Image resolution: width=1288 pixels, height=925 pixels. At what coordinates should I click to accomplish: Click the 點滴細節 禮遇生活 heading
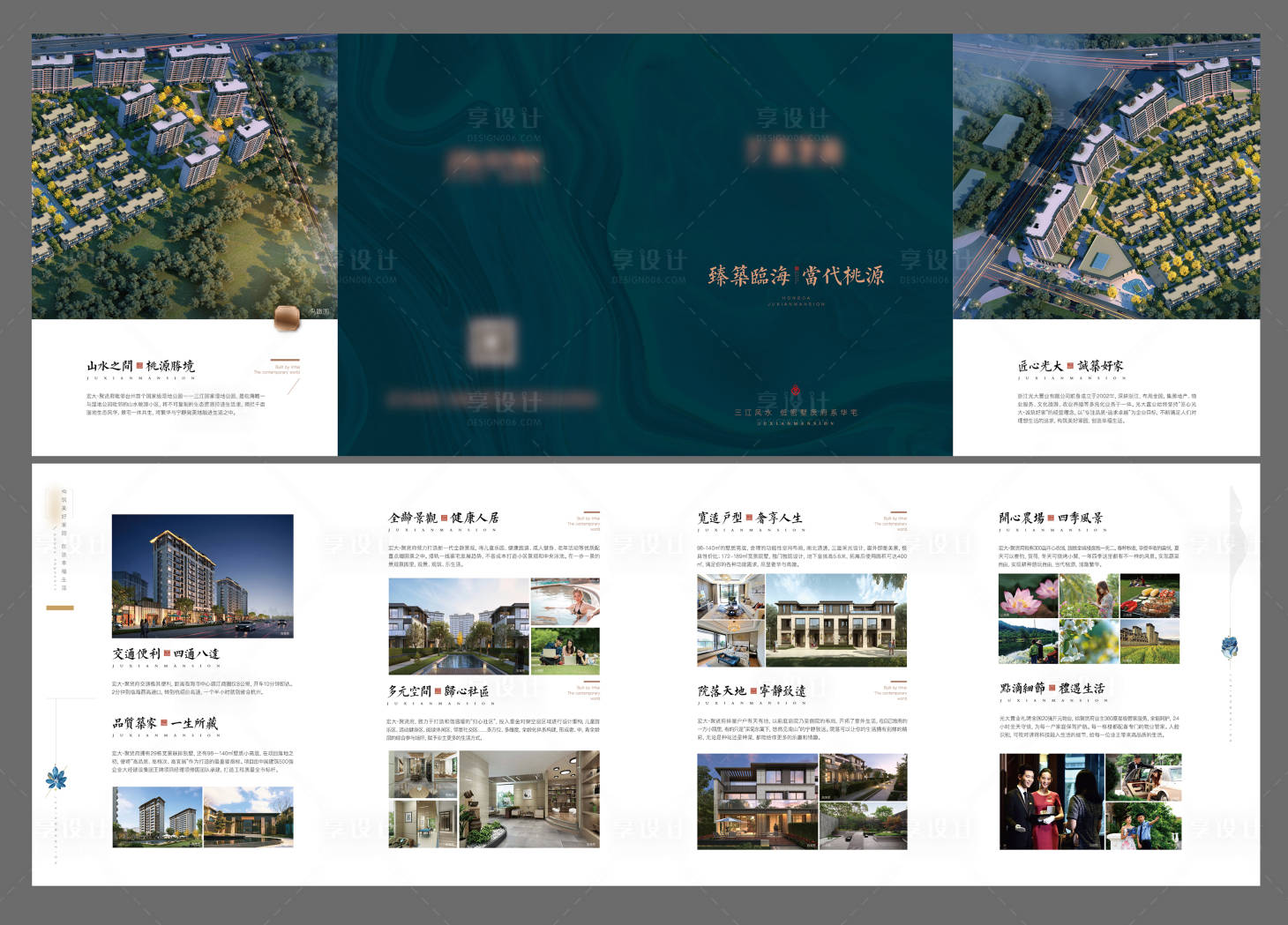tap(1052, 688)
